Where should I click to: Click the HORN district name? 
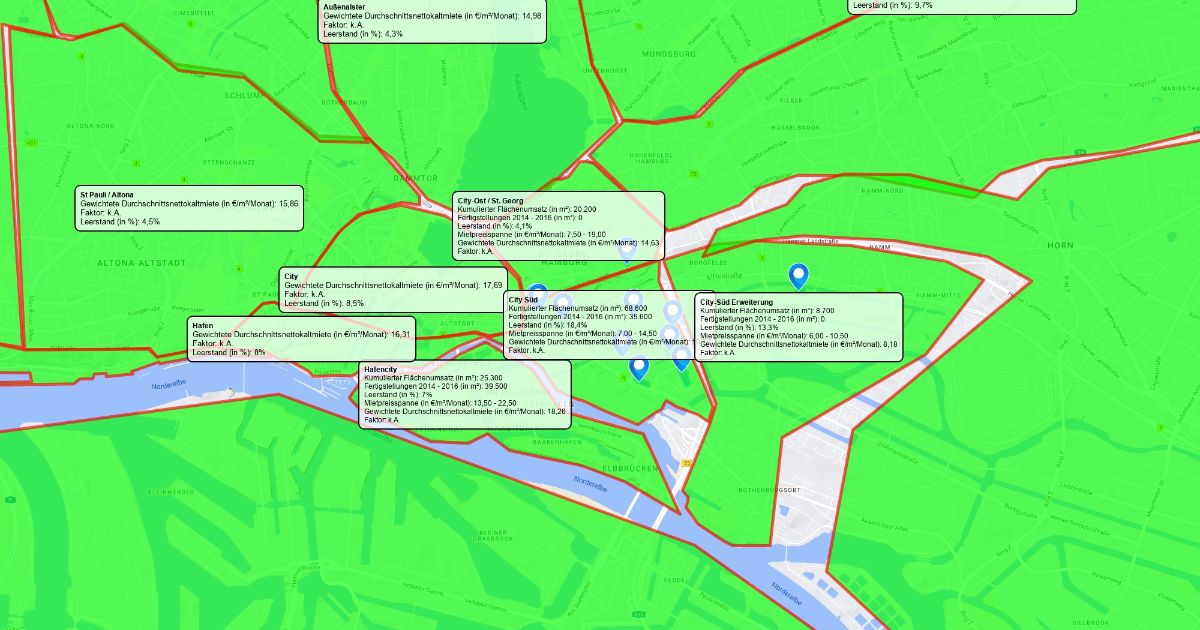pos(1059,245)
